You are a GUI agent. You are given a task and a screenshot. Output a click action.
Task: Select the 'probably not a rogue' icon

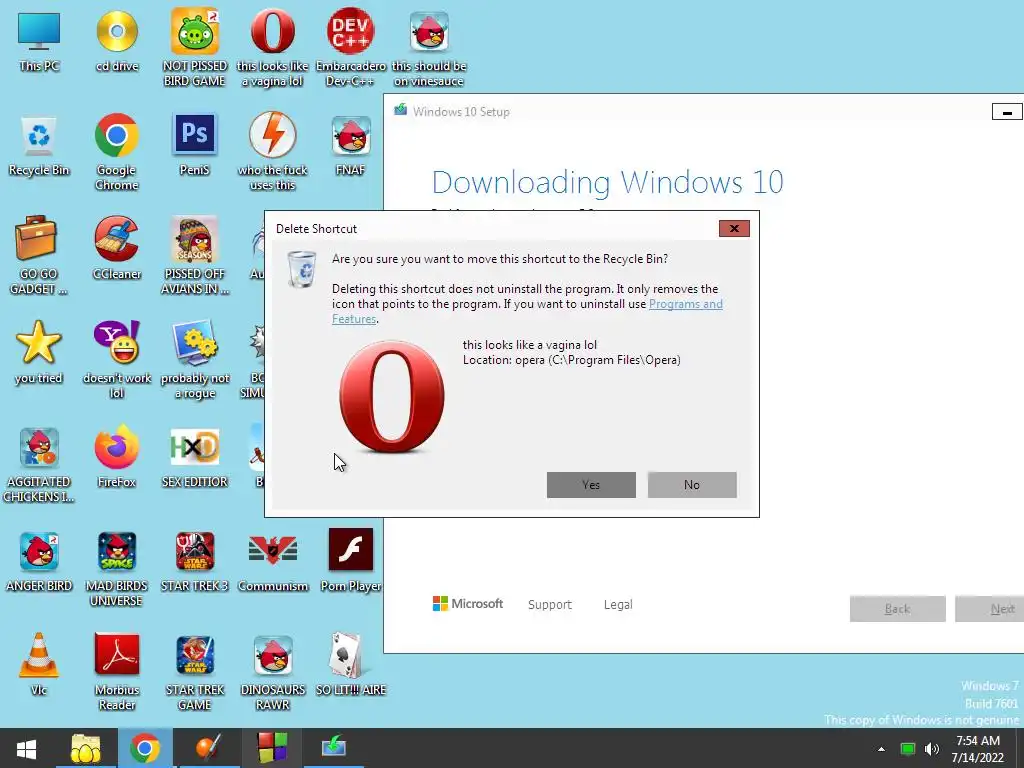195,359
